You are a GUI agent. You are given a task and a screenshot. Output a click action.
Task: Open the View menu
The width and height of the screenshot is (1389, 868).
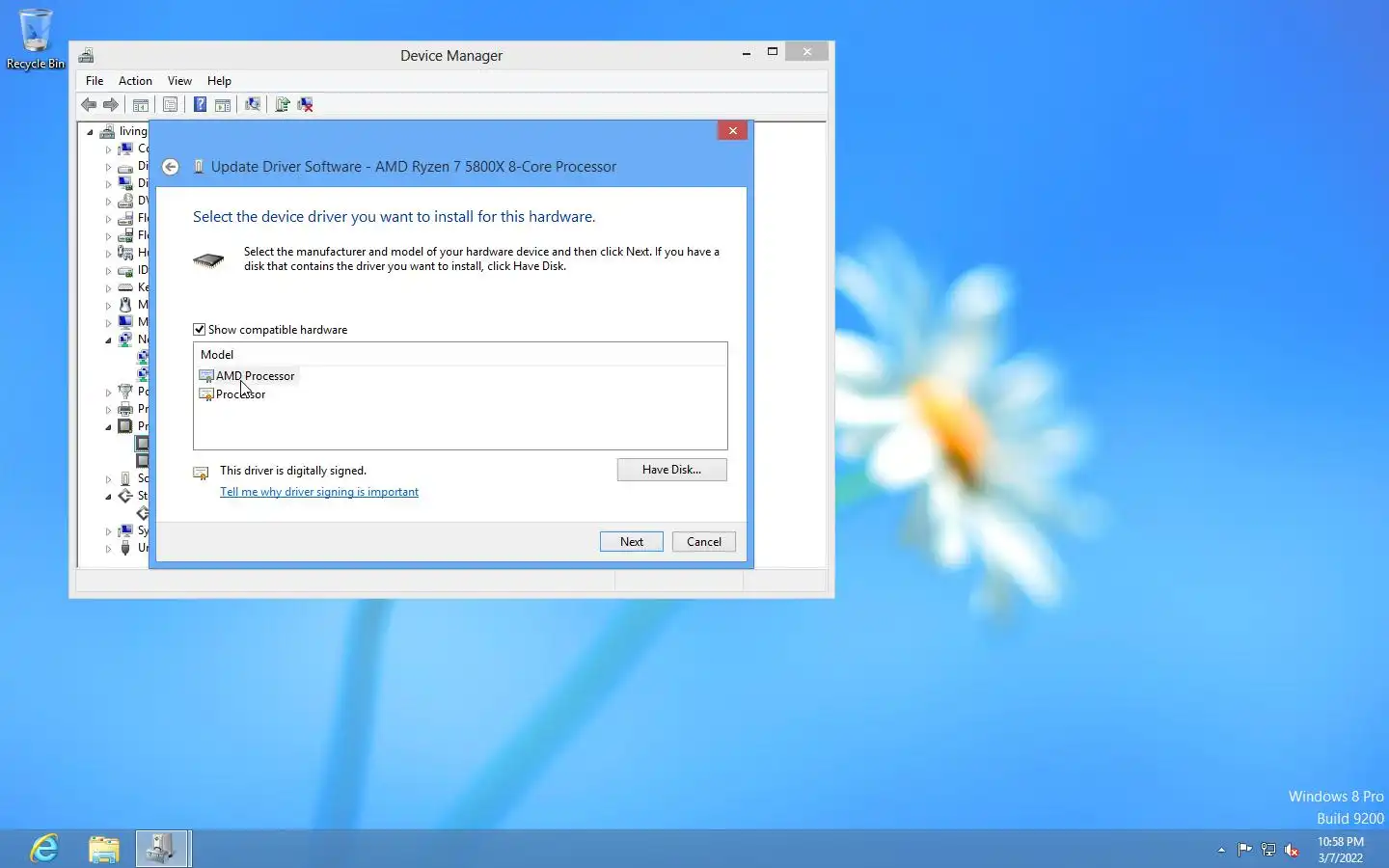coord(179,81)
